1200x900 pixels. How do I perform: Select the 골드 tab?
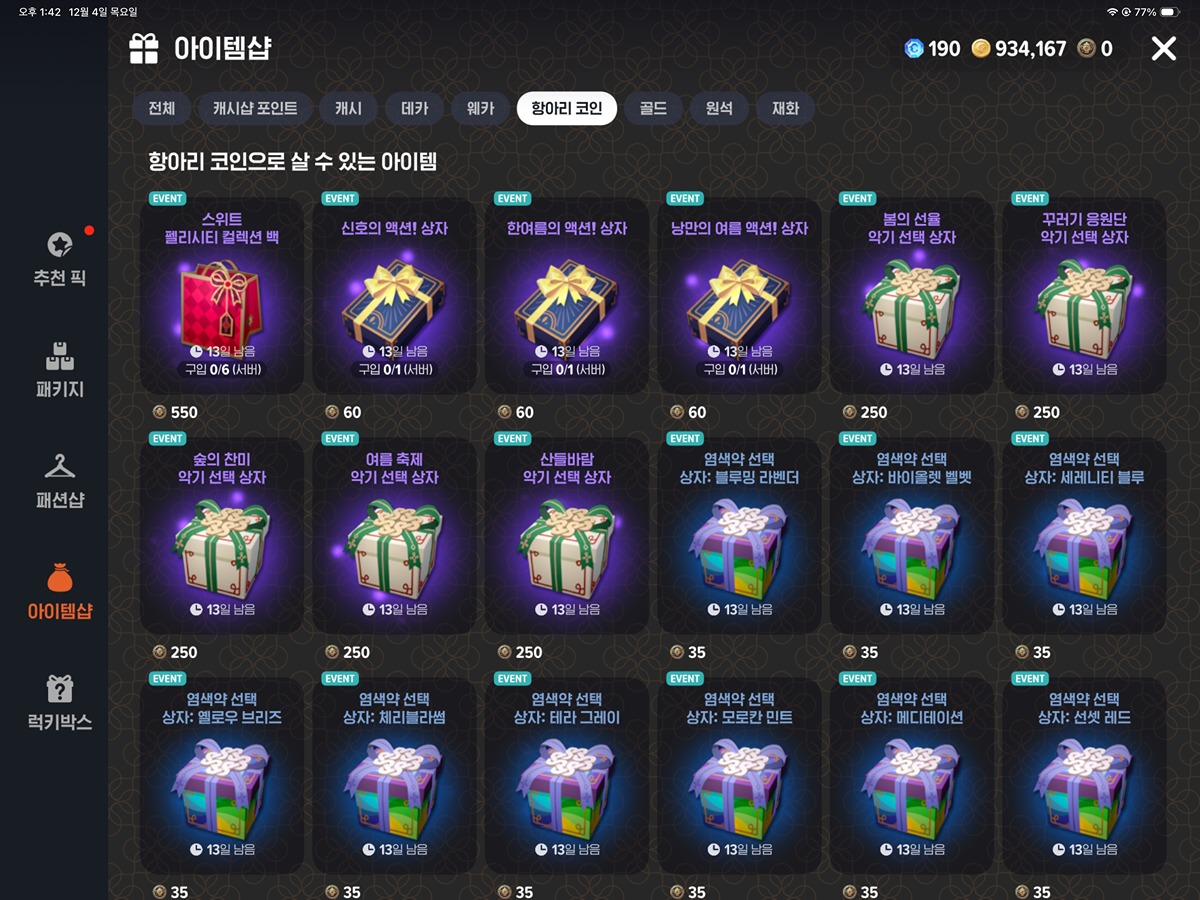[x=653, y=108]
